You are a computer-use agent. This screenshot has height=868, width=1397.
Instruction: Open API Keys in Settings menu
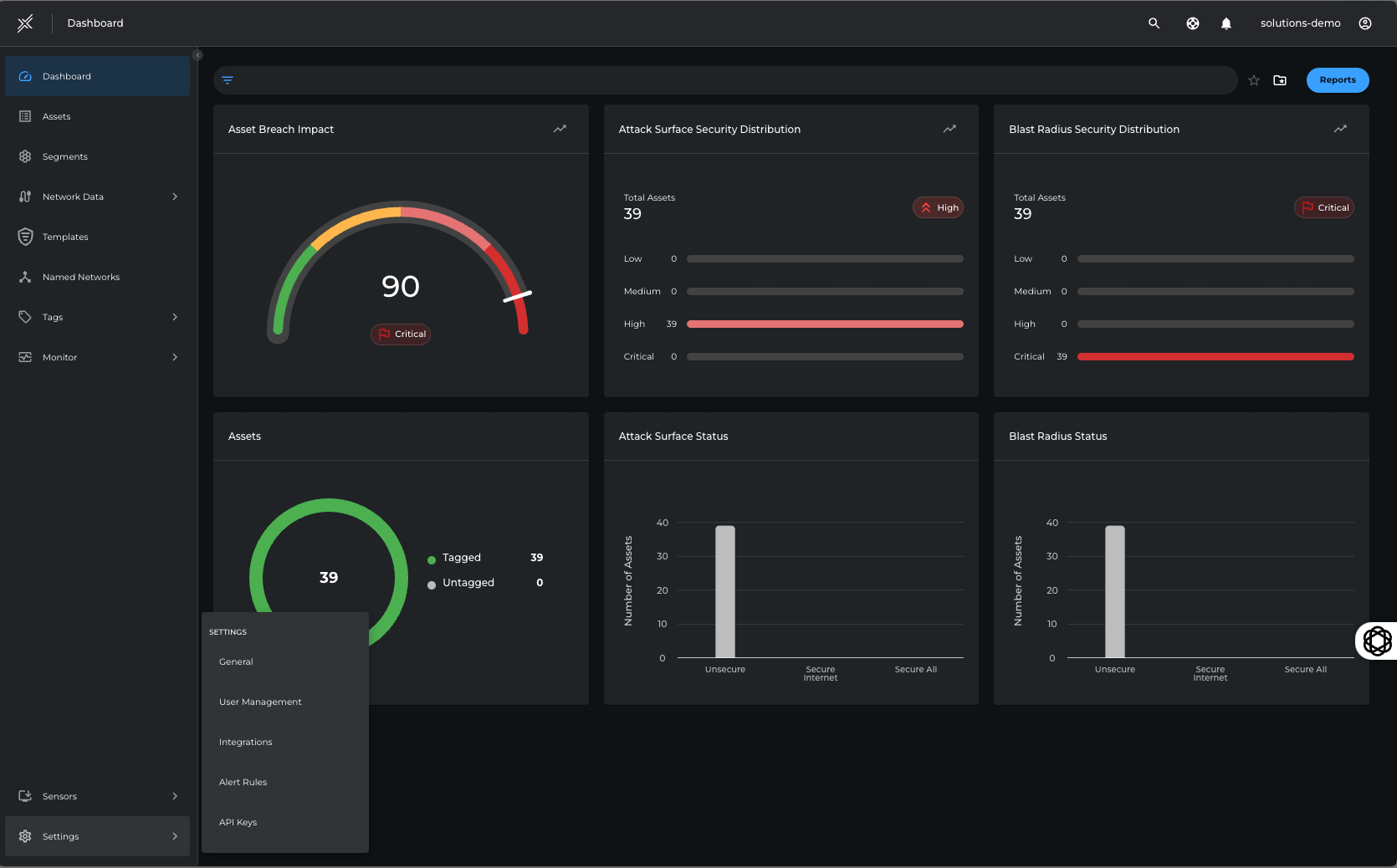[238, 822]
